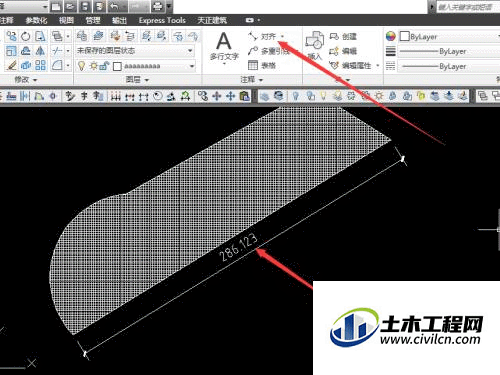Click the stacked layers icon at toolbar start

(265, 96)
